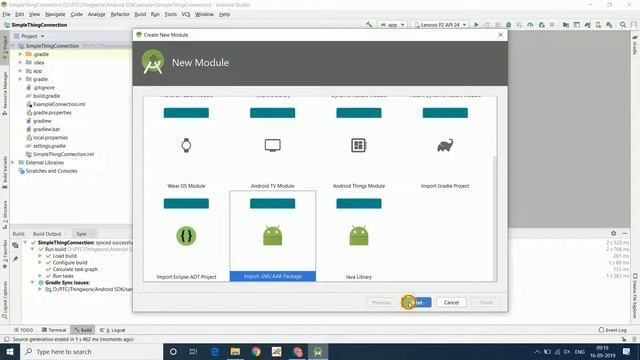The width and height of the screenshot is (640, 360).
Task: Expand the .idea folder
Action: click(20, 62)
